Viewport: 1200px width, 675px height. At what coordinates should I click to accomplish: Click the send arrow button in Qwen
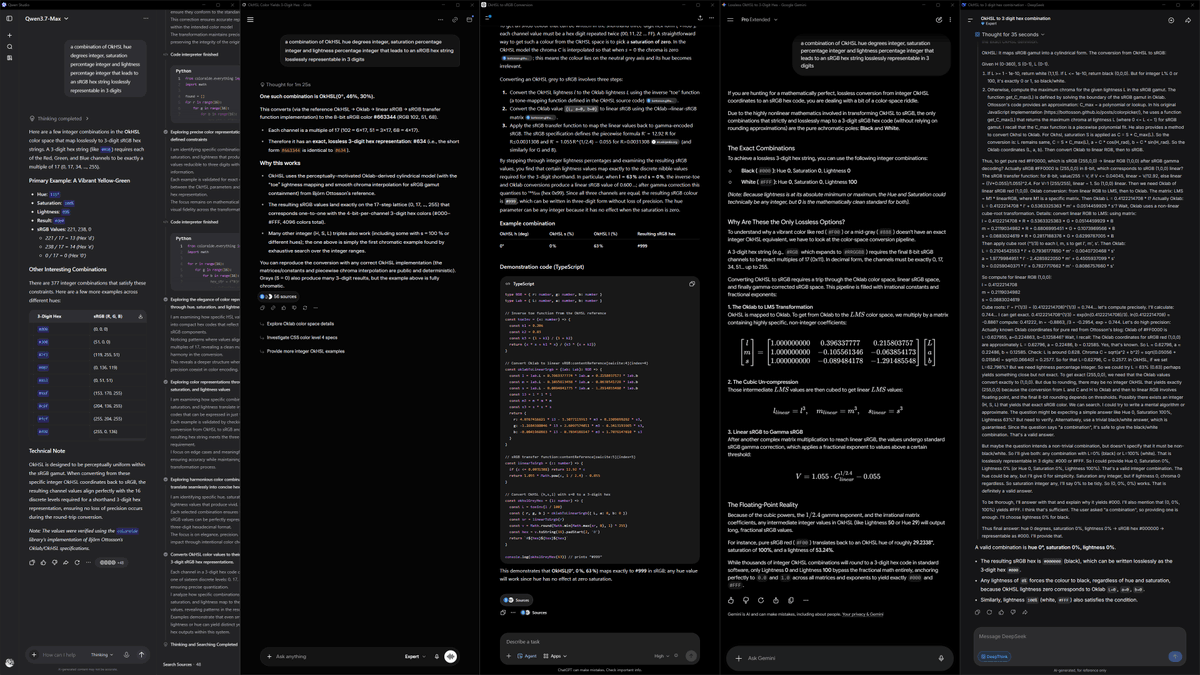tap(142, 655)
